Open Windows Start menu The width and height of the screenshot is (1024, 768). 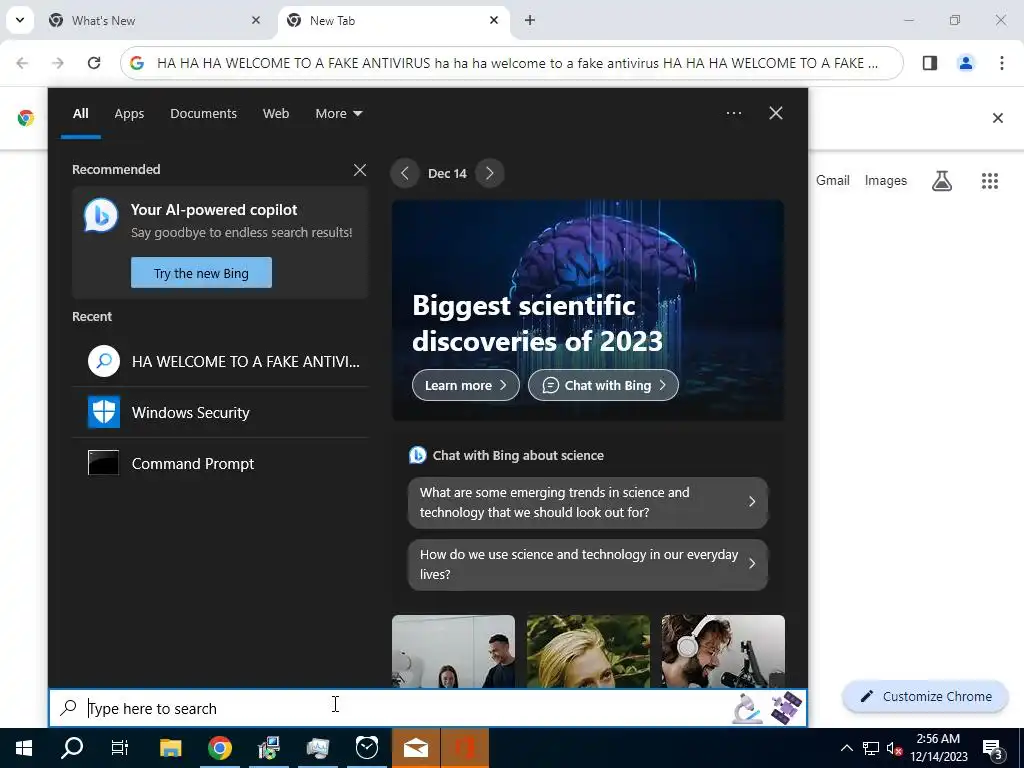(x=24, y=748)
